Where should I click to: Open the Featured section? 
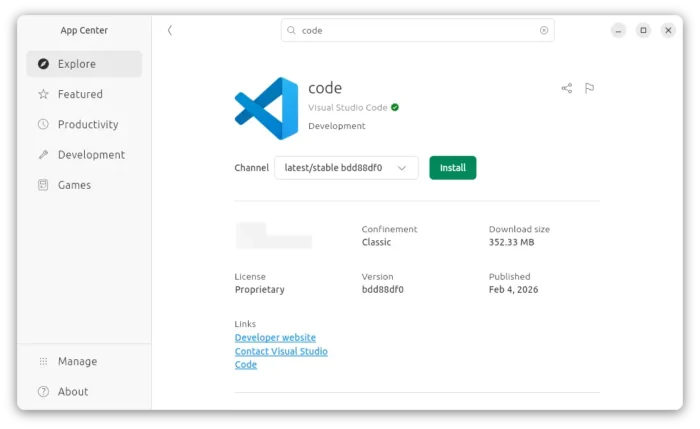click(80, 94)
